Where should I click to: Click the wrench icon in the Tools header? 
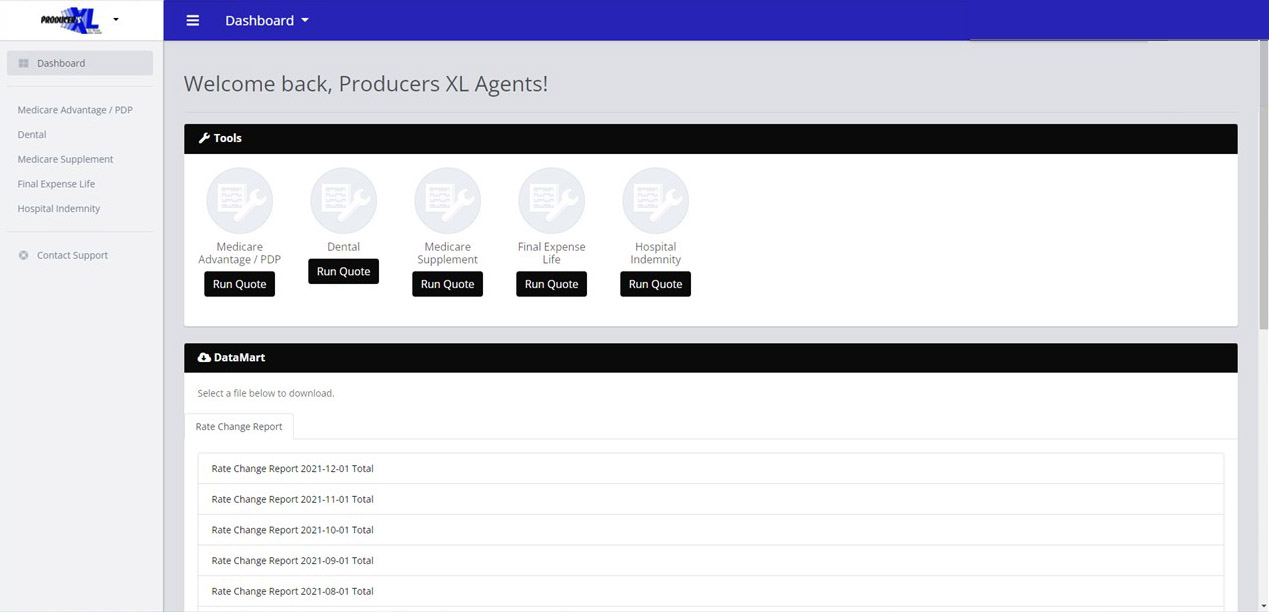click(204, 138)
